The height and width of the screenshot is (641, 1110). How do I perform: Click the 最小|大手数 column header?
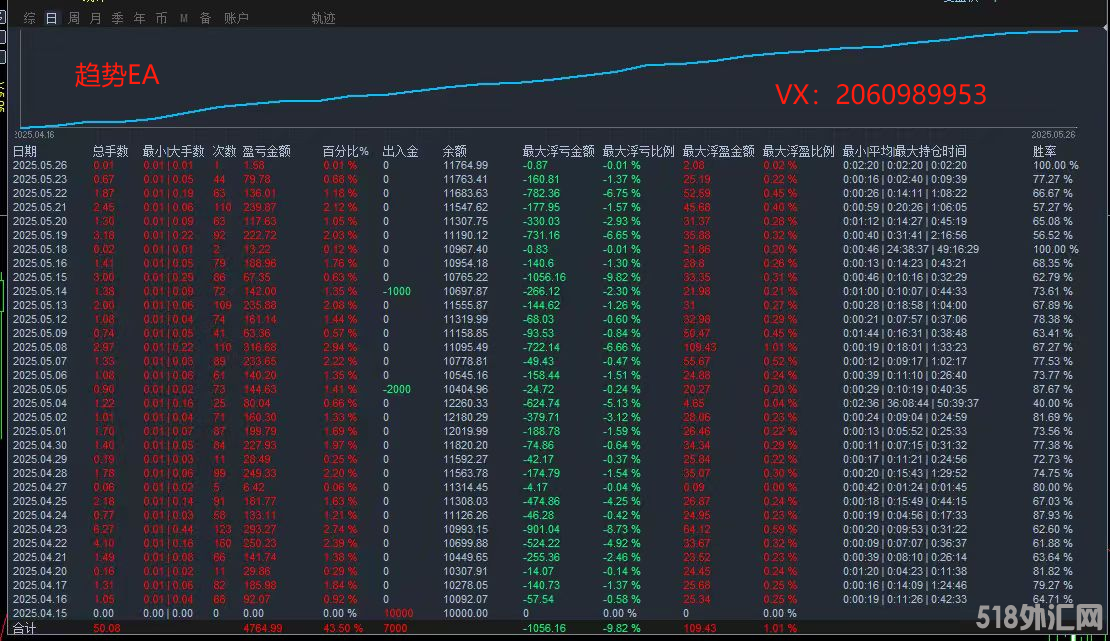click(x=173, y=152)
